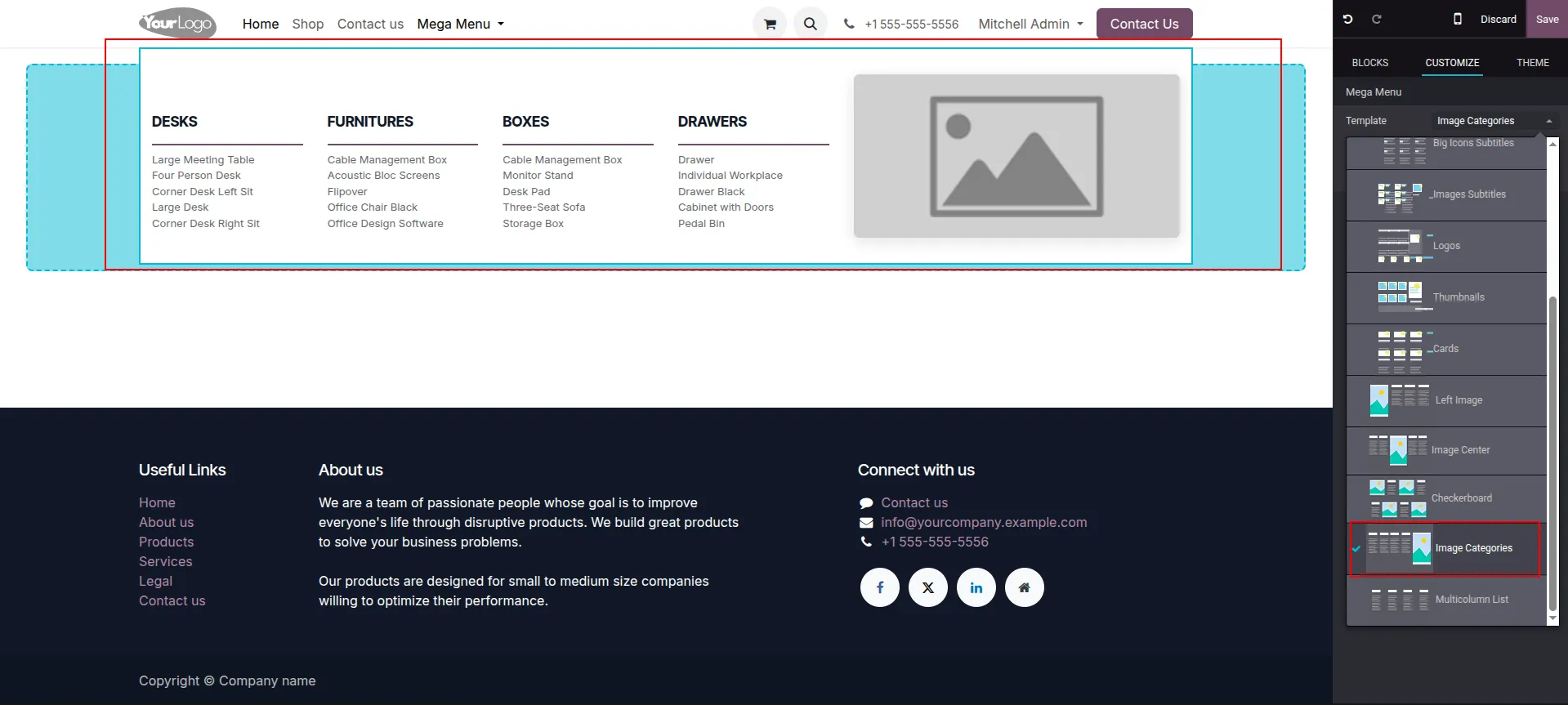Switch to the THEME tab

[x=1532, y=63]
